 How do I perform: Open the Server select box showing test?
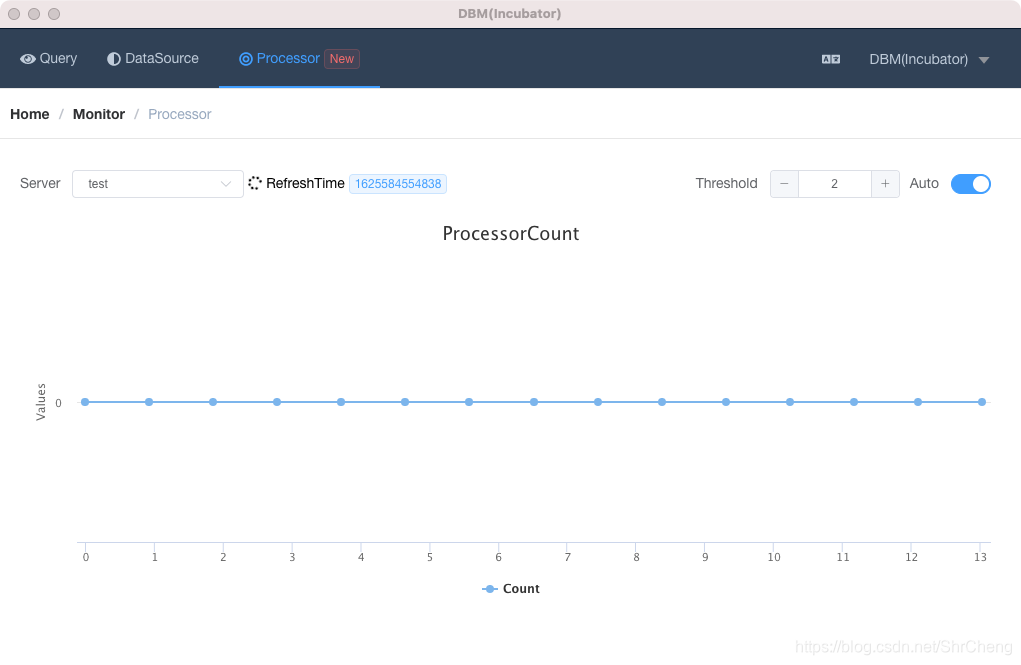point(158,184)
